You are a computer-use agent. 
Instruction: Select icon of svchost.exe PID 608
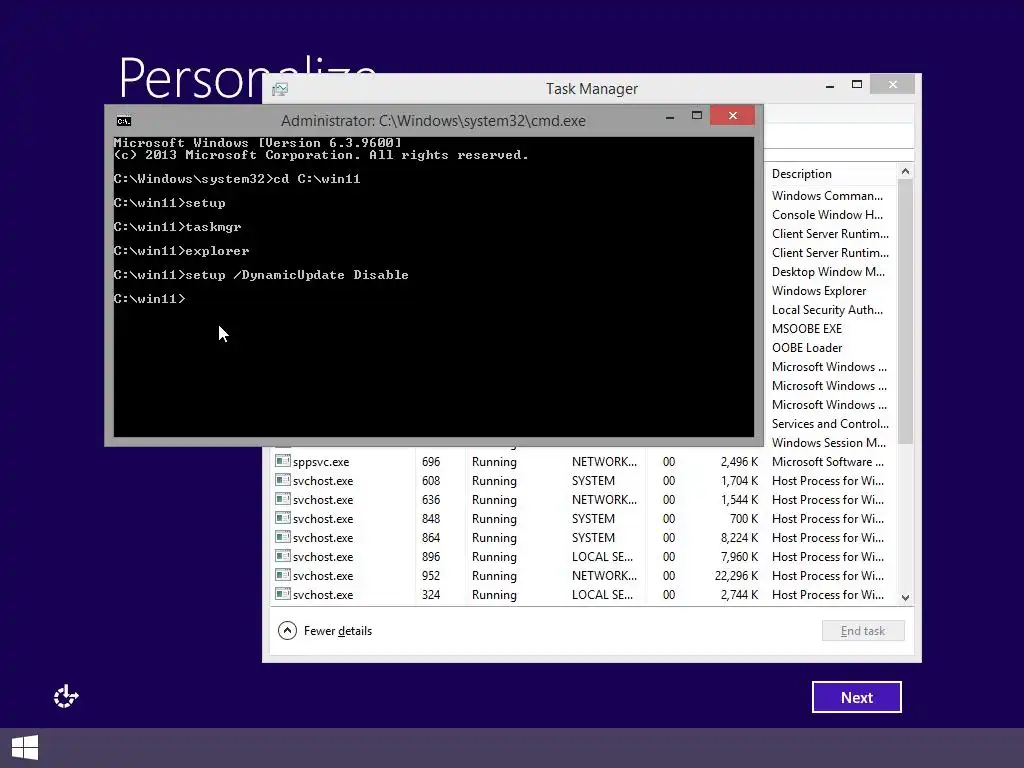point(283,480)
